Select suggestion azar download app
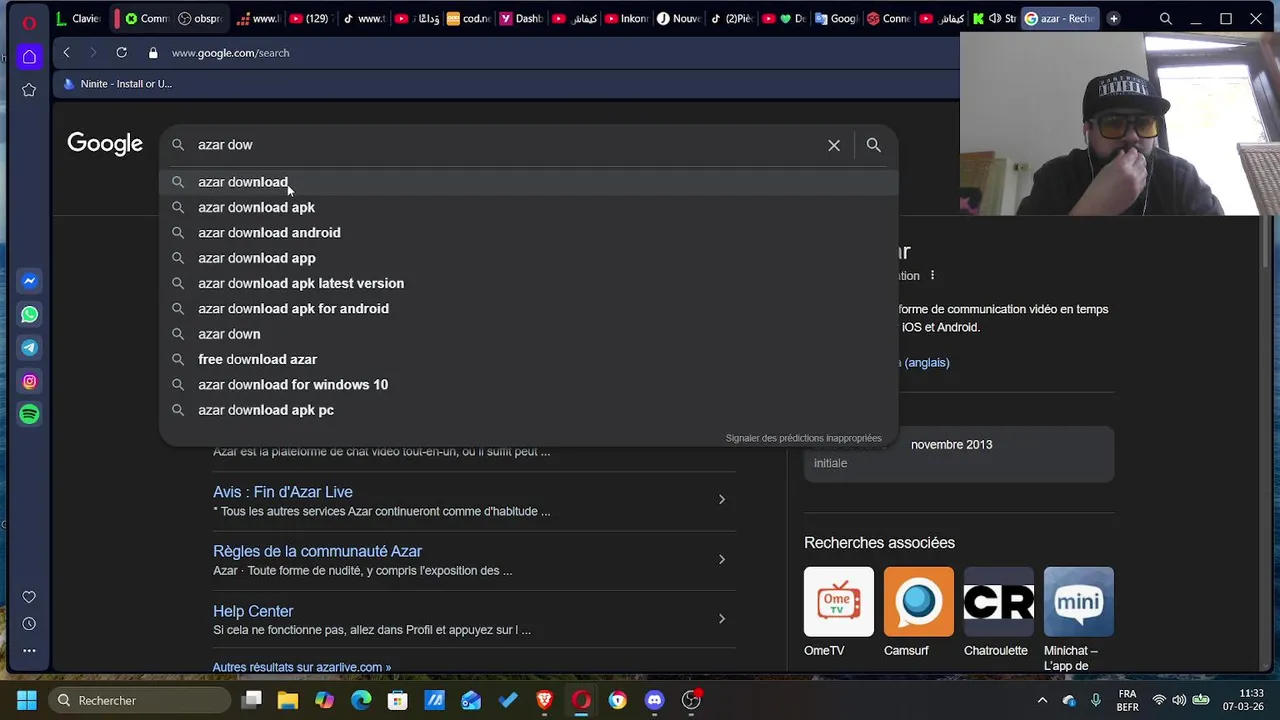Screen dimensions: 1280x720 point(529,258)
